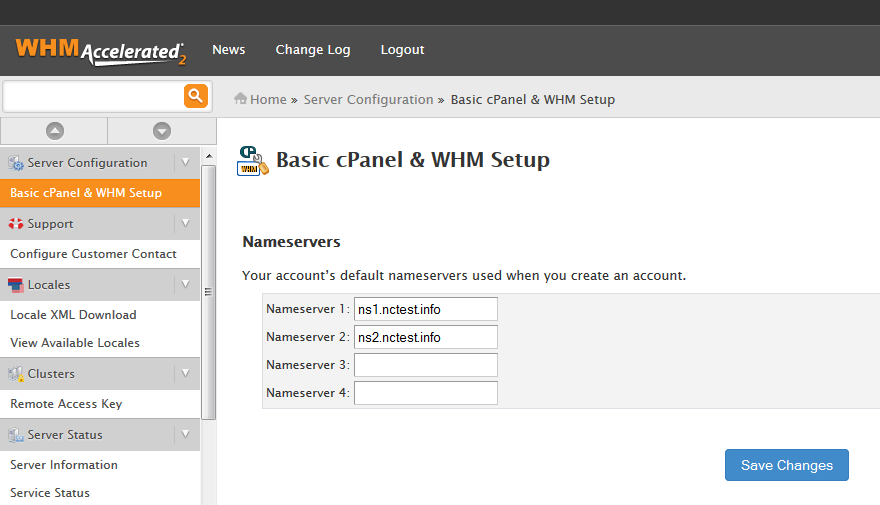Image resolution: width=880 pixels, height=505 pixels.
Task: Click the Server Status section icon
Action: [16, 435]
